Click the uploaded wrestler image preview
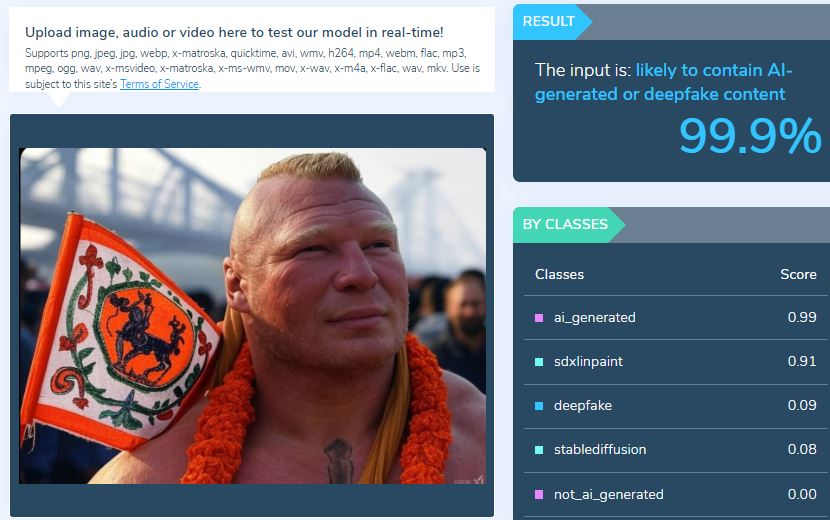Viewport: 830px width, 520px height. [252, 316]
